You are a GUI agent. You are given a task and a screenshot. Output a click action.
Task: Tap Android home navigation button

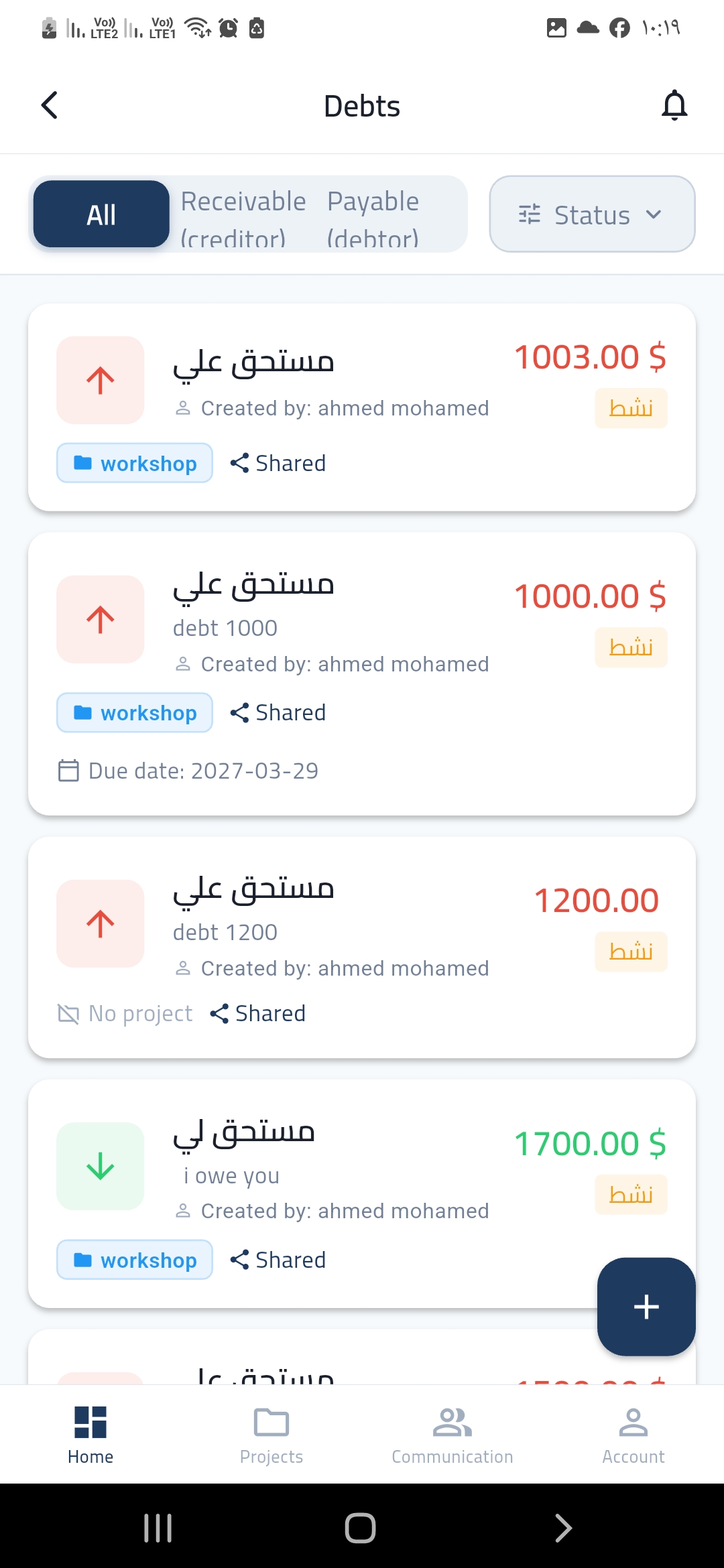click(361, 1528)
